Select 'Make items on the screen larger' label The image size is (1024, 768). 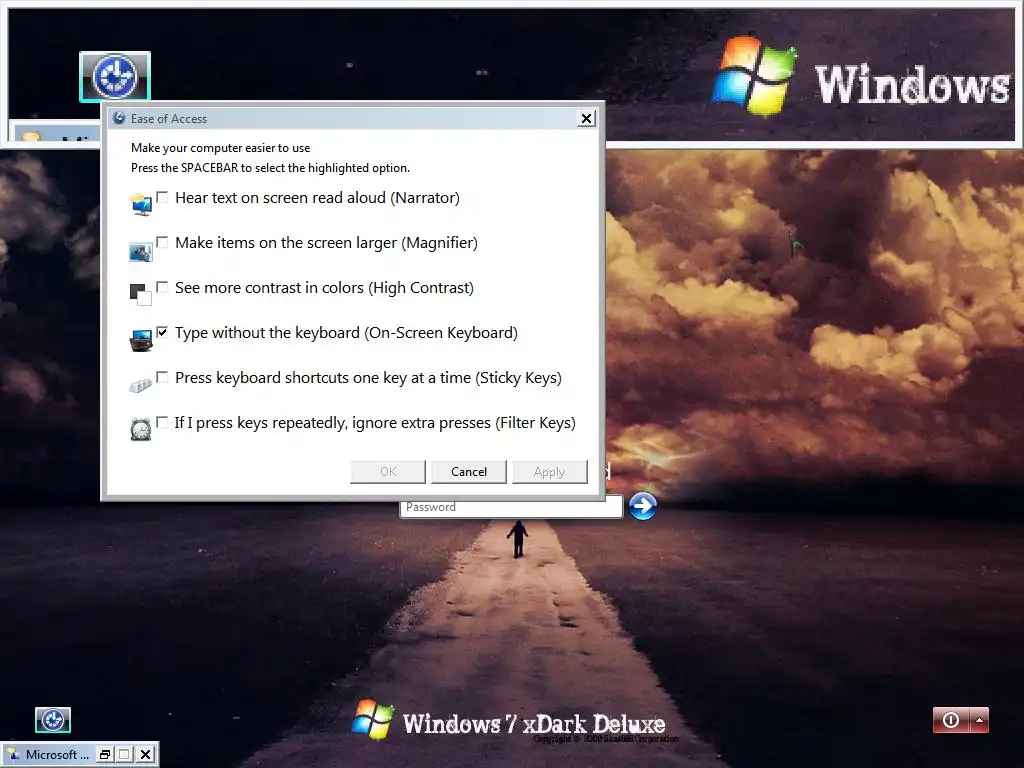286,243
